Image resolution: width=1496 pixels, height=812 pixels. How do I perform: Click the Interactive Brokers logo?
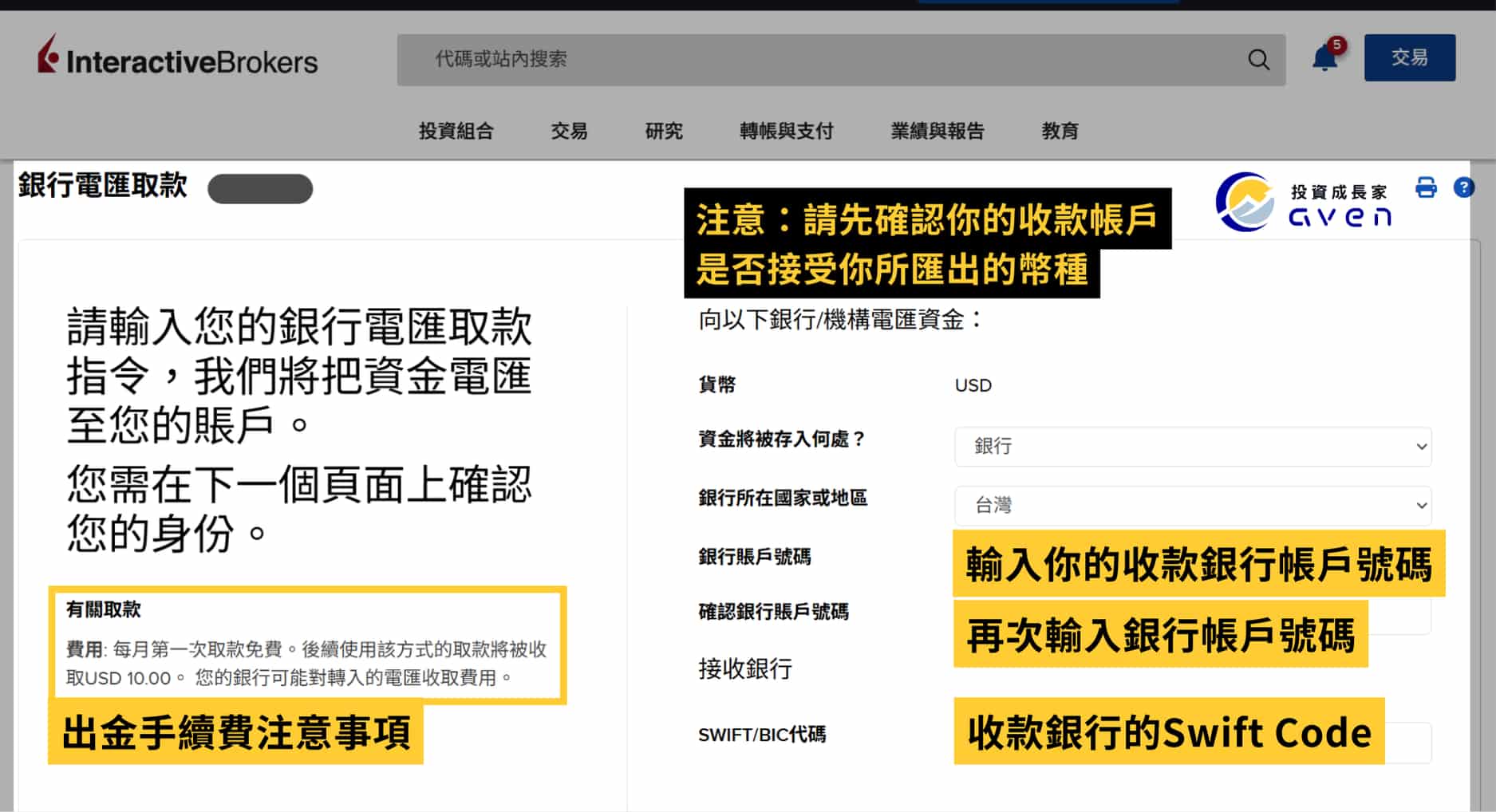(177, 59)
